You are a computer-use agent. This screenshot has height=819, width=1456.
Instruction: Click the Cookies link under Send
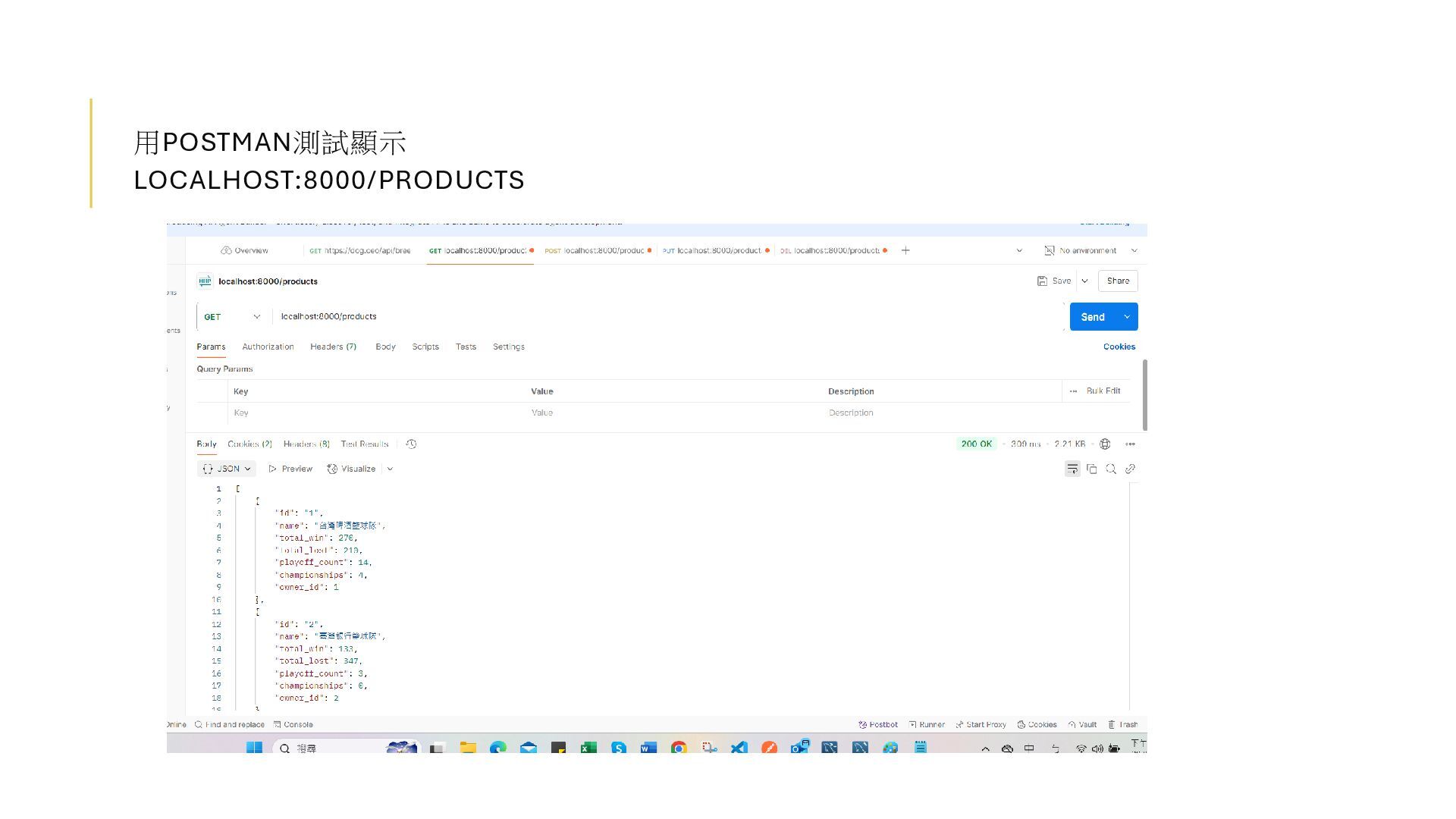pyautogui.click(x=1119, y=347)
